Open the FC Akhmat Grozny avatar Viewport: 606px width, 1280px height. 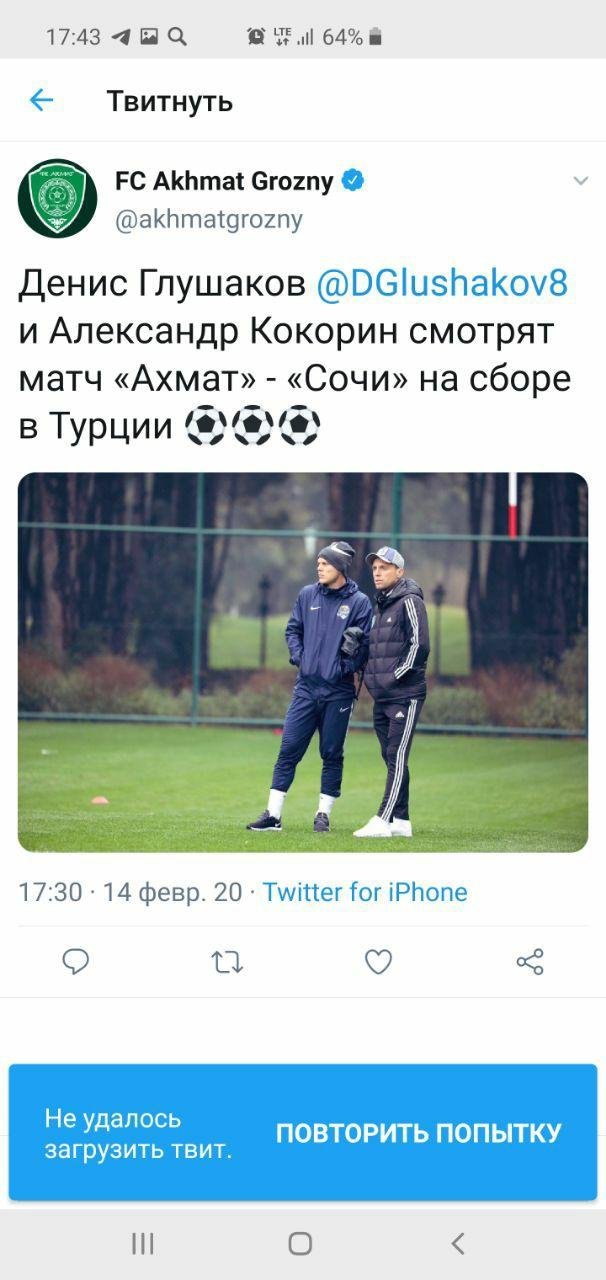[57, 198]
